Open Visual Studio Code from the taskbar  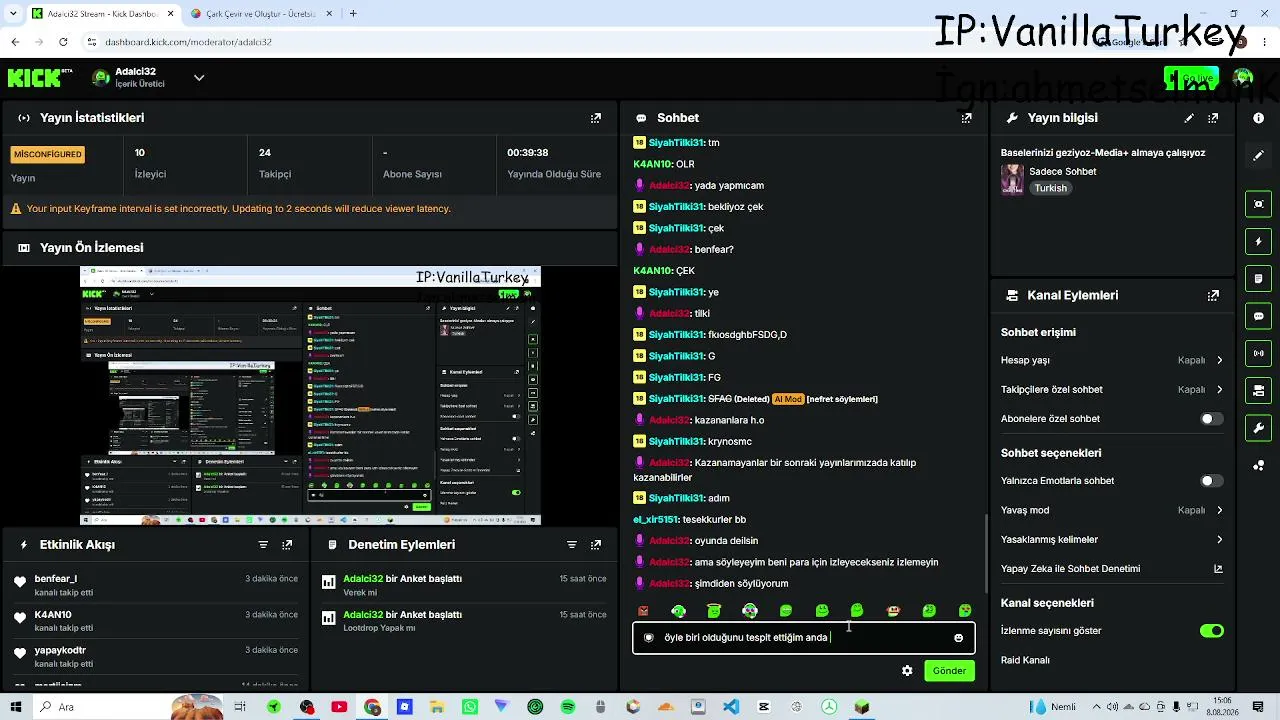pyautogui.click(x=731, y=707)
